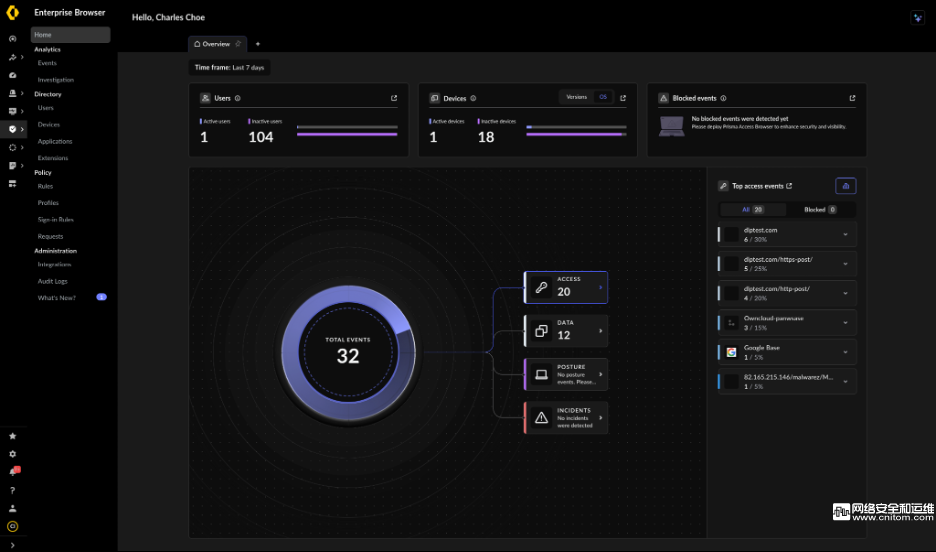Open Users under Directory
Screen dimensions: 936x552
pyautogui.click(x=45, y=107)
